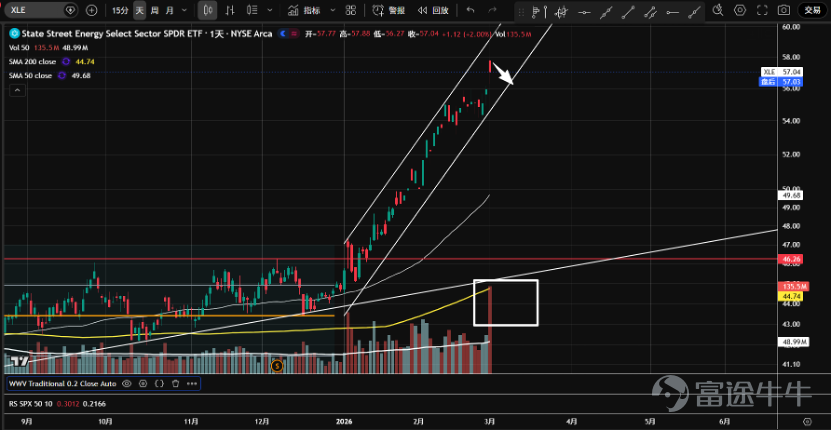This screenshot has height=430, width=832.
Task: Select the anchored volume tool with candles
Action: coord(562,11)
